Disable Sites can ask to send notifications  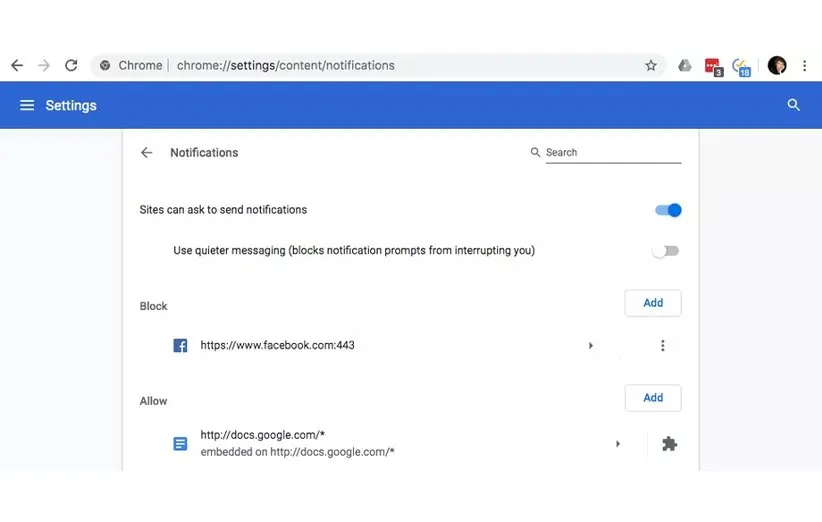pos(668,210)
